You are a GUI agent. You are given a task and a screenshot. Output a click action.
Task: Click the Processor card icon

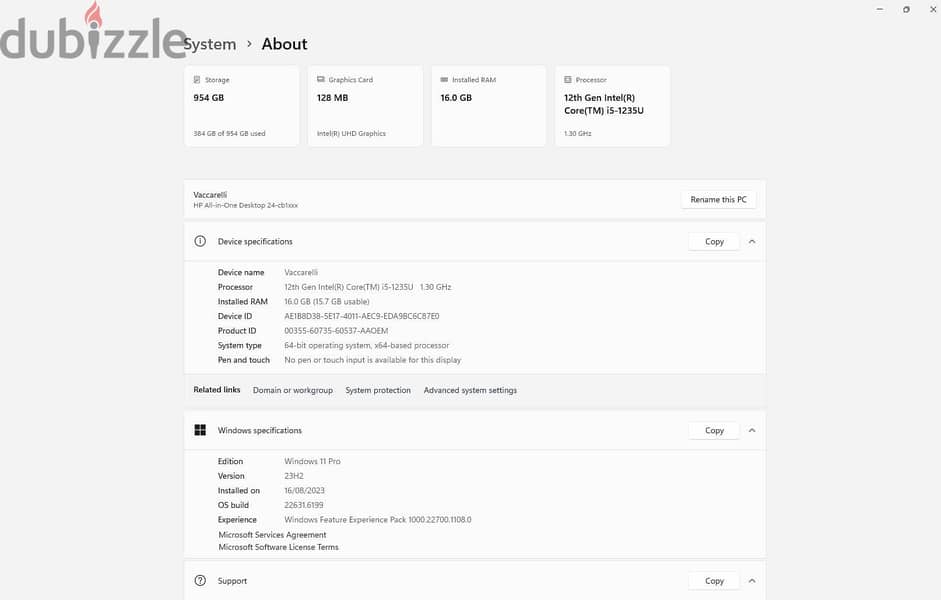(x=568, y=79)
